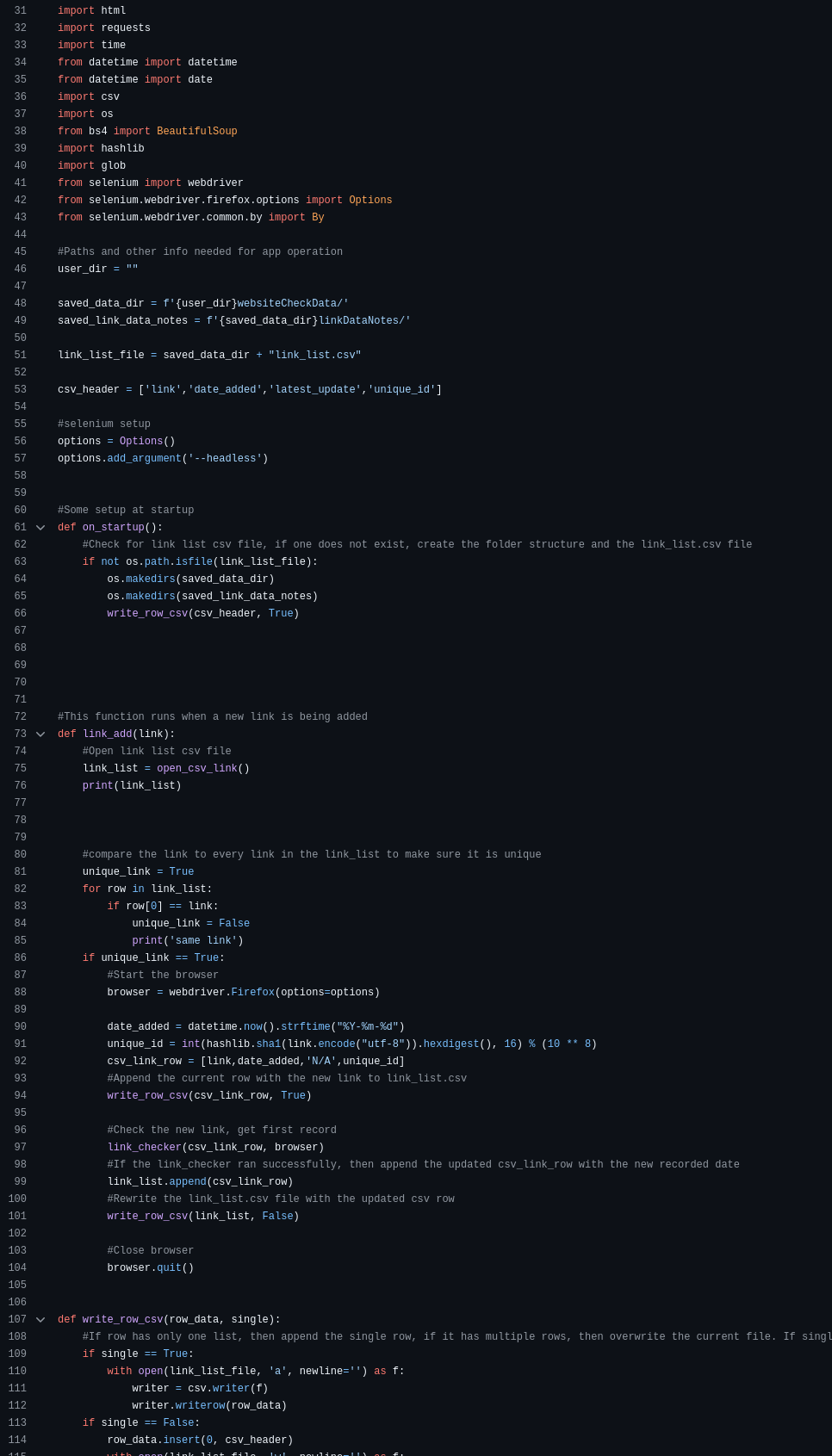The image size is (832, 1456).
Task: Click the hexdigest method call
Action: (450, 1044)
